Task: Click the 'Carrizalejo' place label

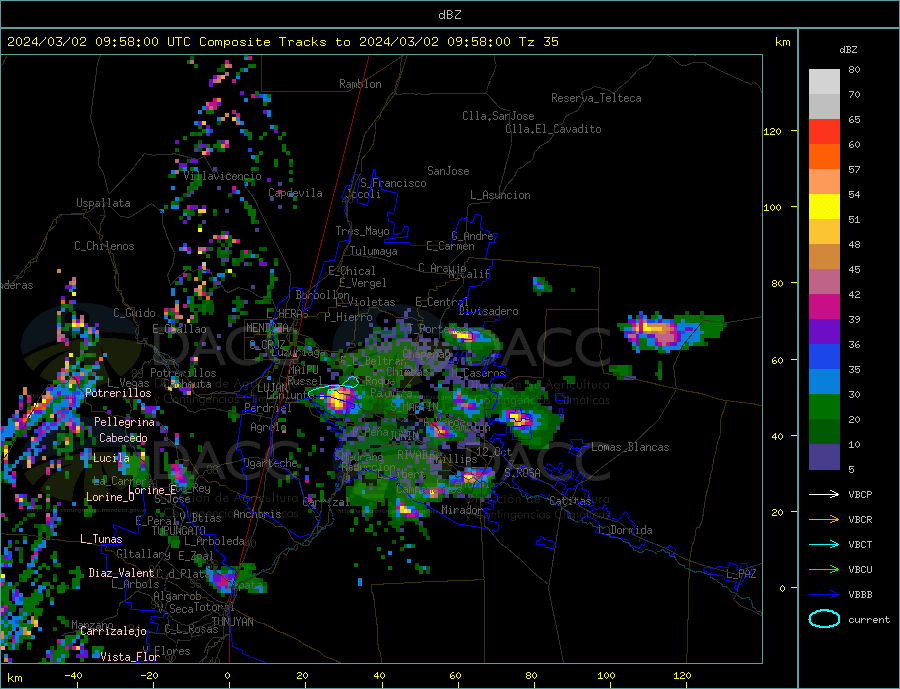Action: [x=113, y=632]
